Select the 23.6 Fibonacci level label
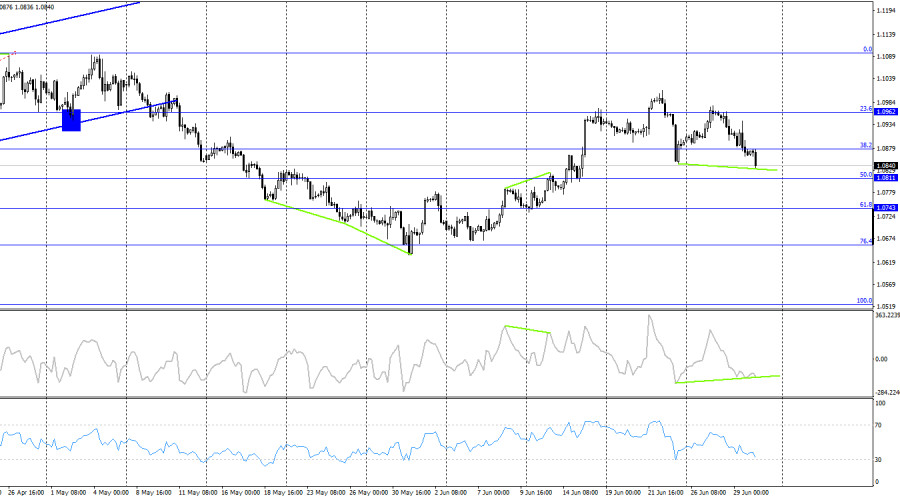 tap(865, 109)
